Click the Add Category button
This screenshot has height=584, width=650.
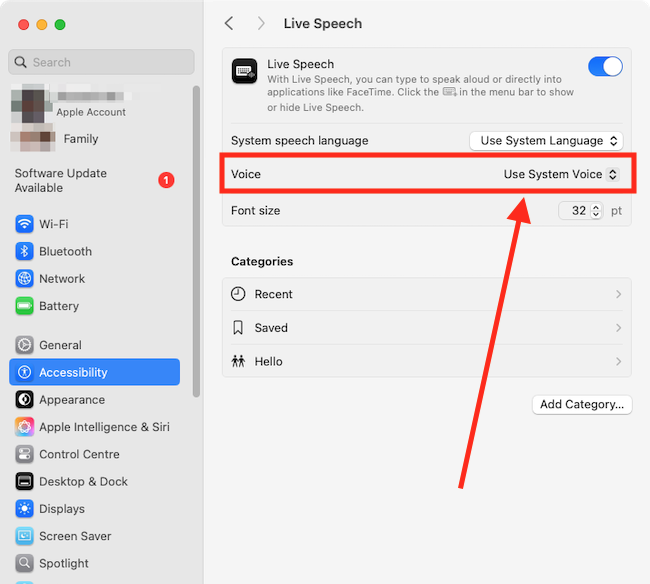pyautogui.click(x=582, y=405)
